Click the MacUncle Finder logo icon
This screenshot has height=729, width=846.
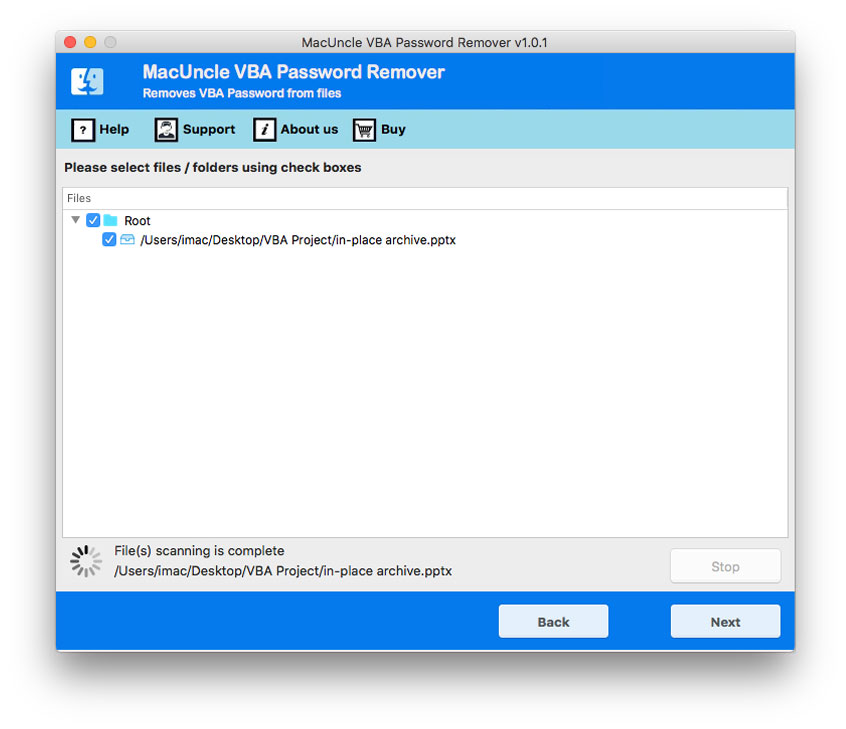pyautogui.click(x=87, y=82)
